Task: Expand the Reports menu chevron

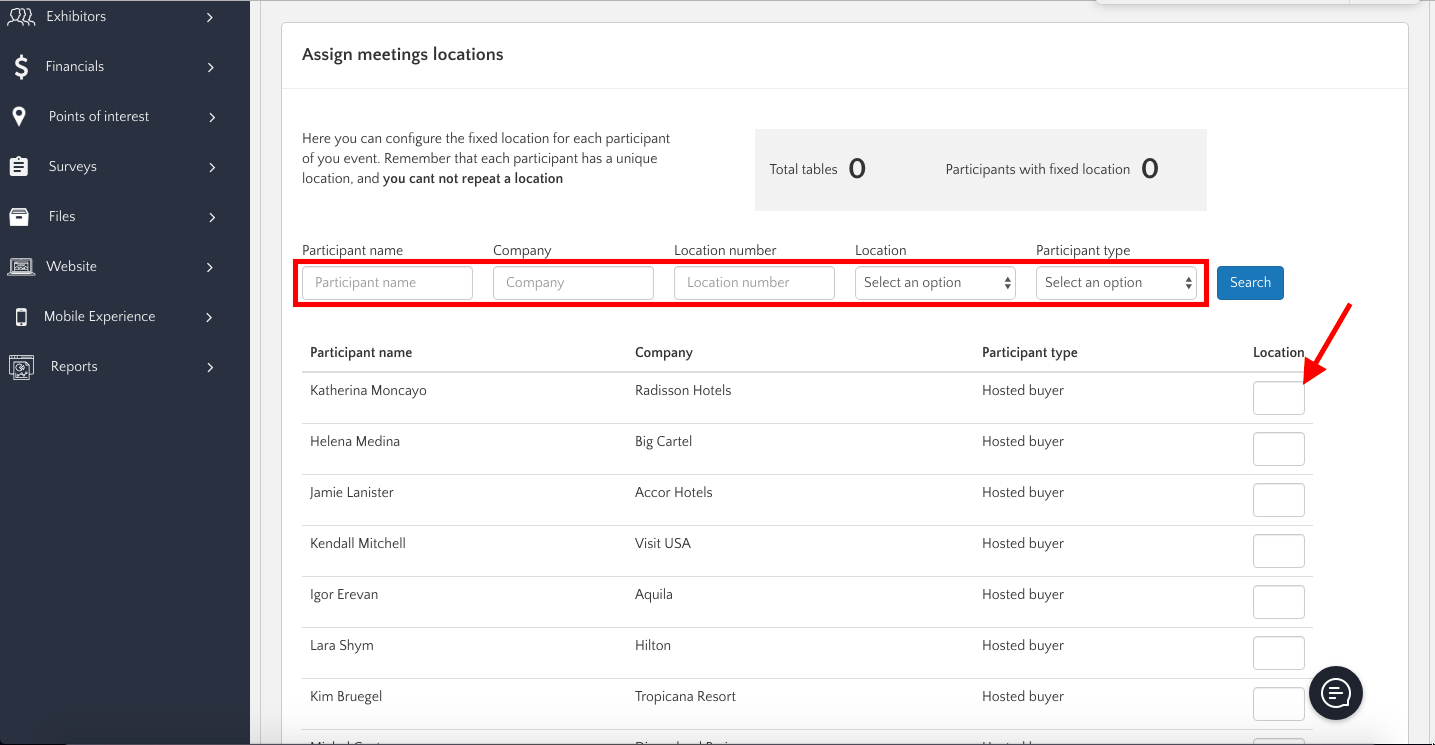Action: (211, 367)
